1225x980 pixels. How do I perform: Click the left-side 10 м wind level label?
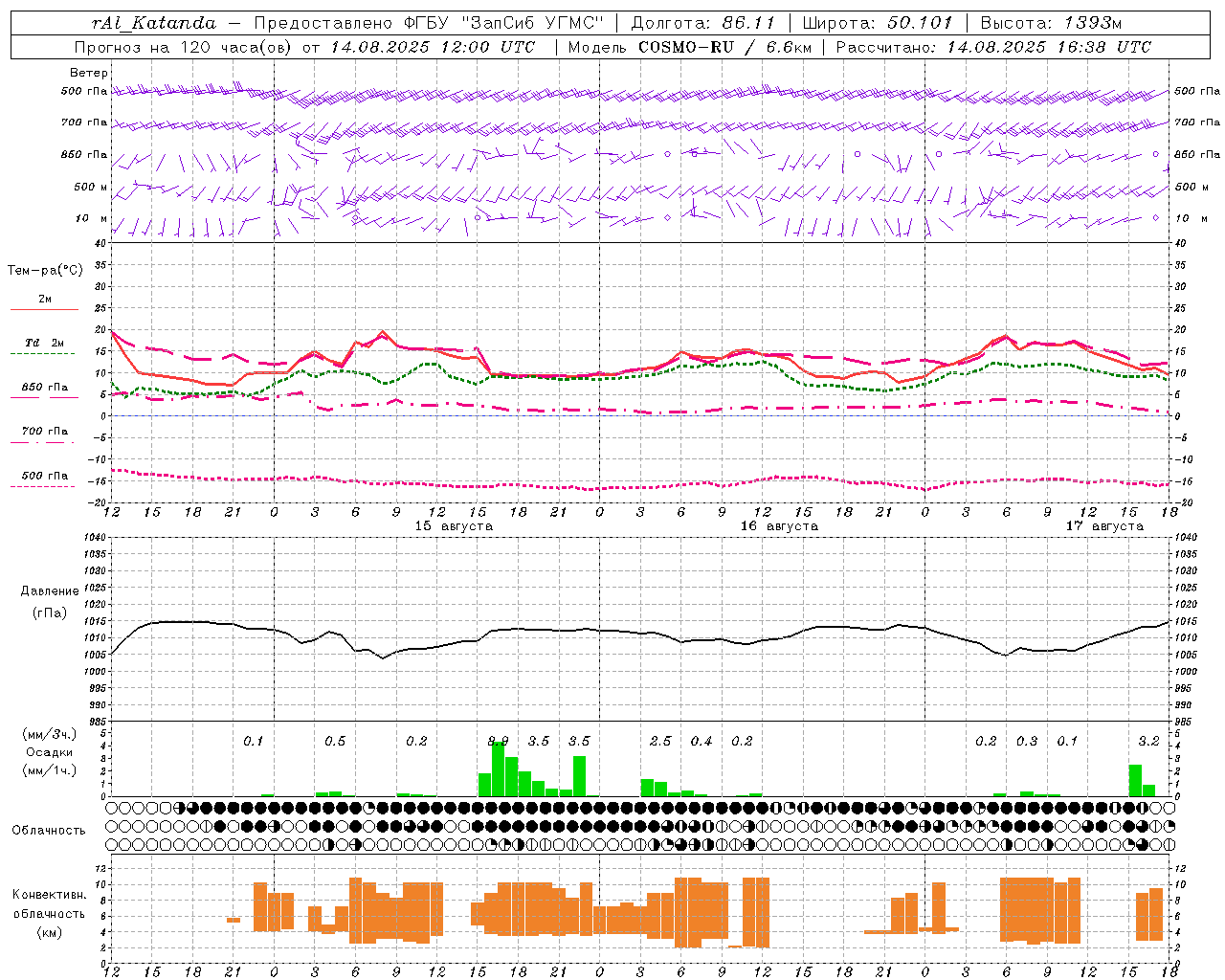[x=92, y=218]
